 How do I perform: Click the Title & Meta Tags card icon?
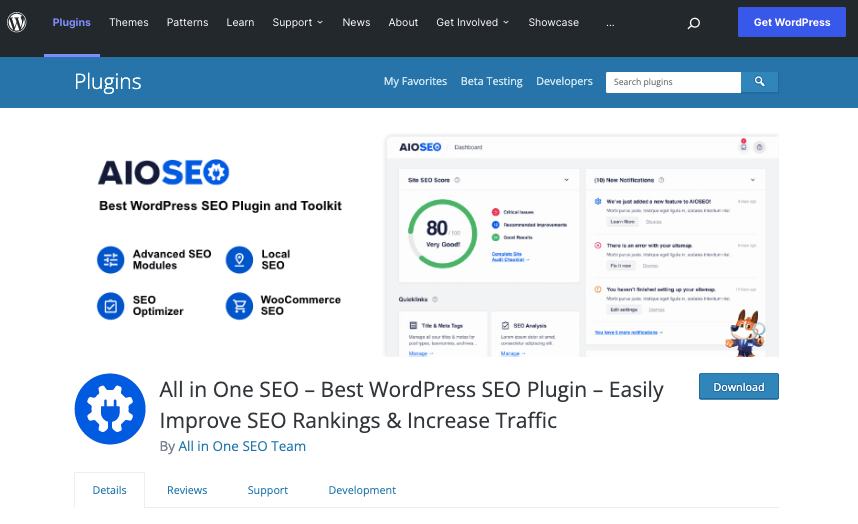(x=413, y=325)
